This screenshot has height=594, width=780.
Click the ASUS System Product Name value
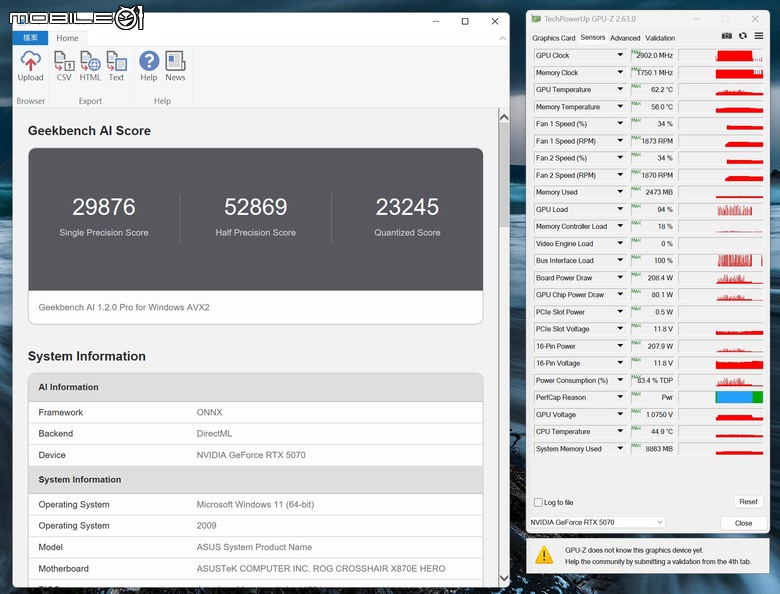(x=254, y=547)
